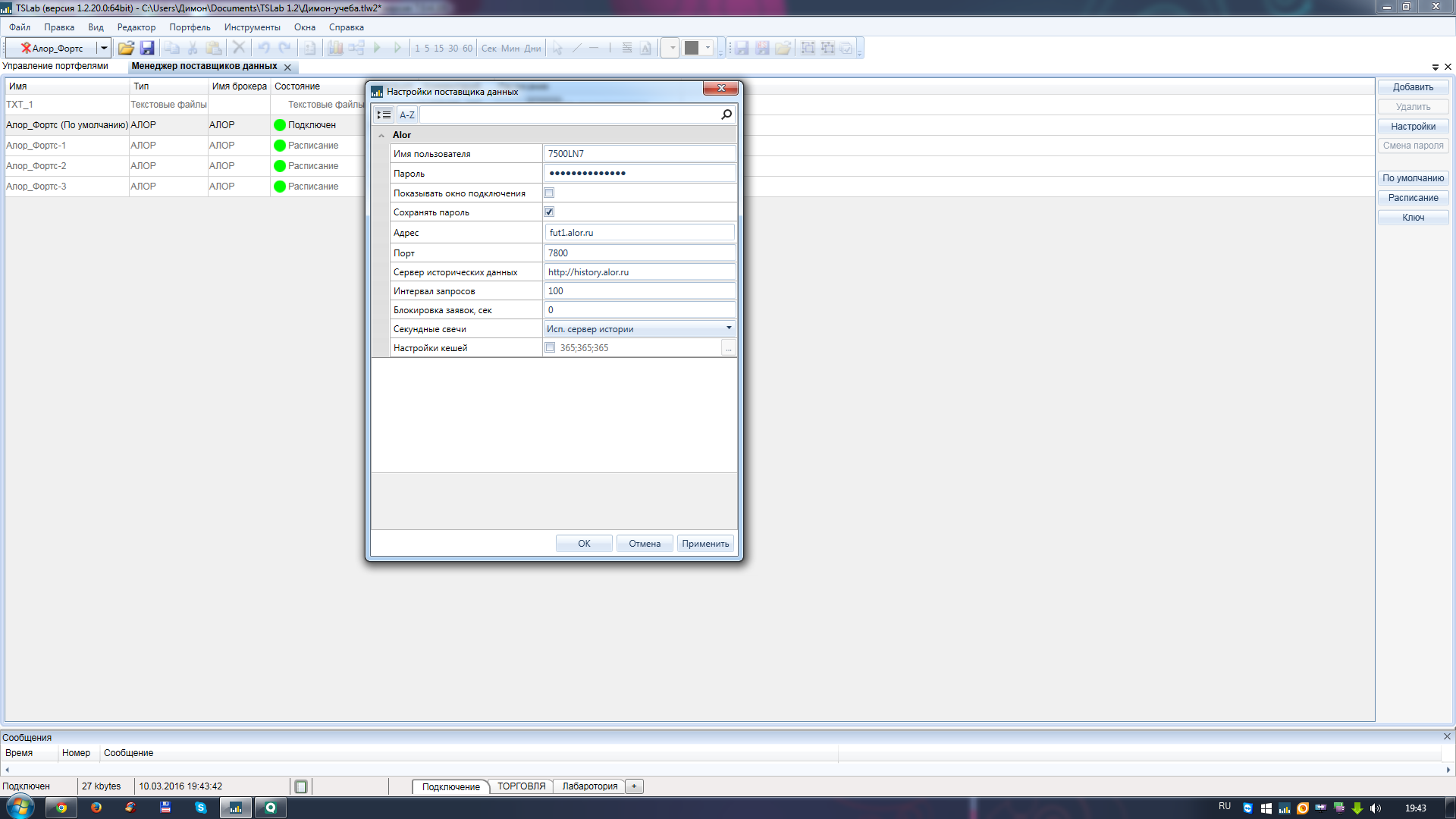Select the 60 interval toolbar button
The image size is (1456, 819).
click(467, 49)
